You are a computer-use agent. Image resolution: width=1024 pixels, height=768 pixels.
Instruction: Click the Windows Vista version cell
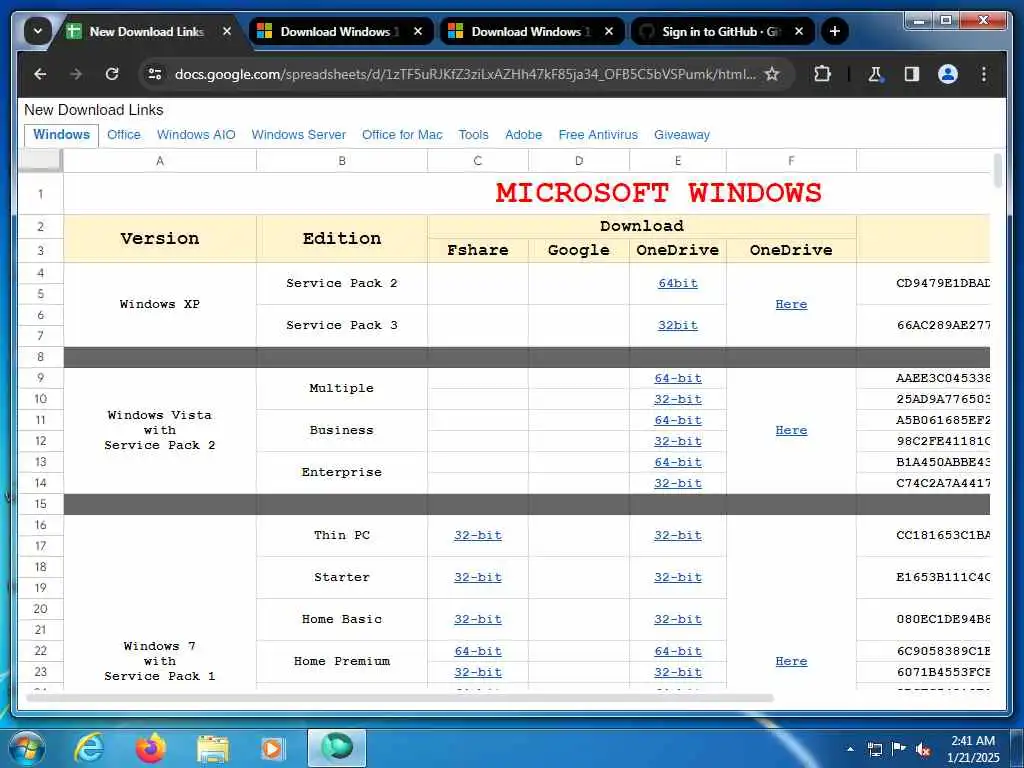[160, 430]
